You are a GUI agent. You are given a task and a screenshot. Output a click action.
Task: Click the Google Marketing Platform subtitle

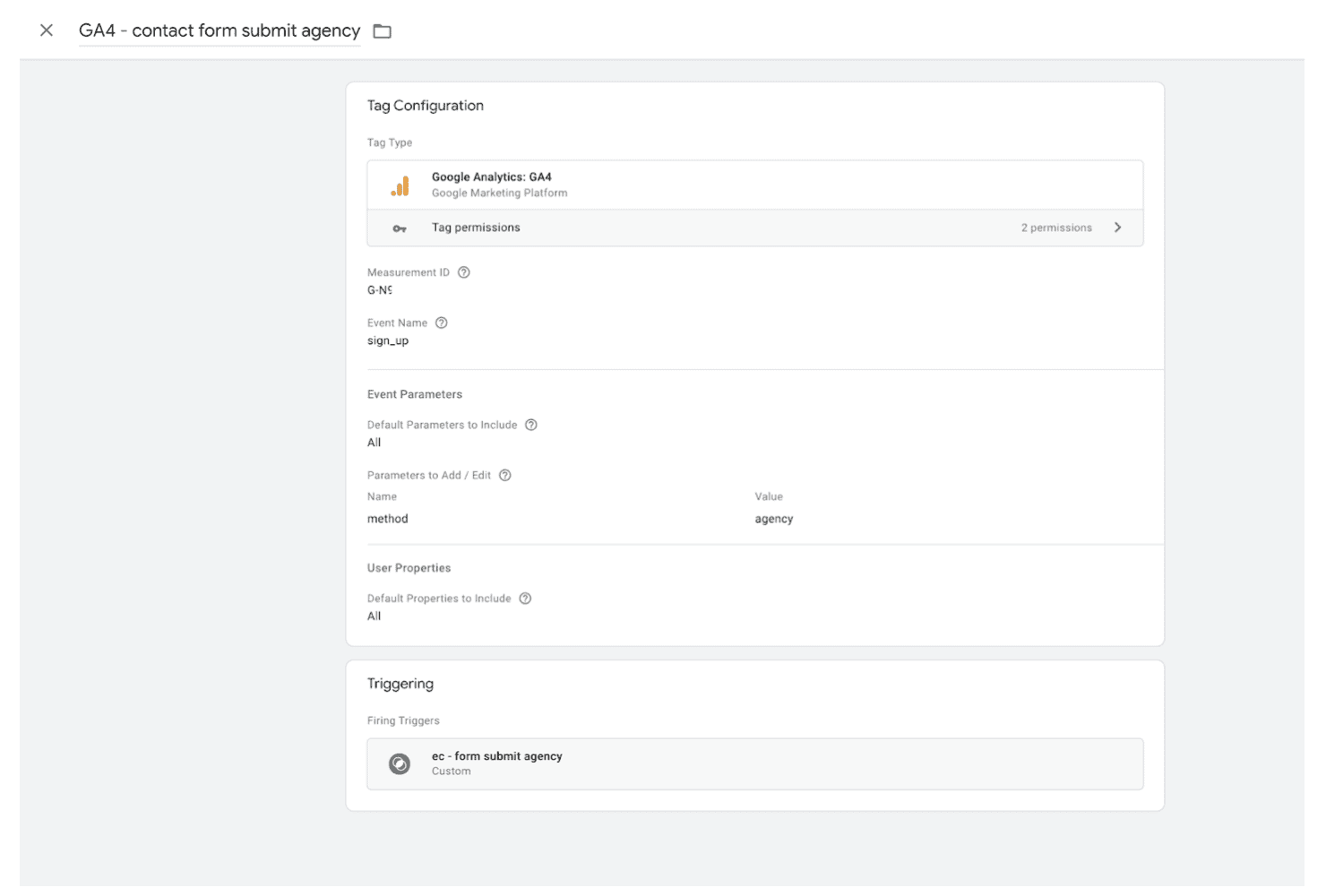(x=500, y=193)
